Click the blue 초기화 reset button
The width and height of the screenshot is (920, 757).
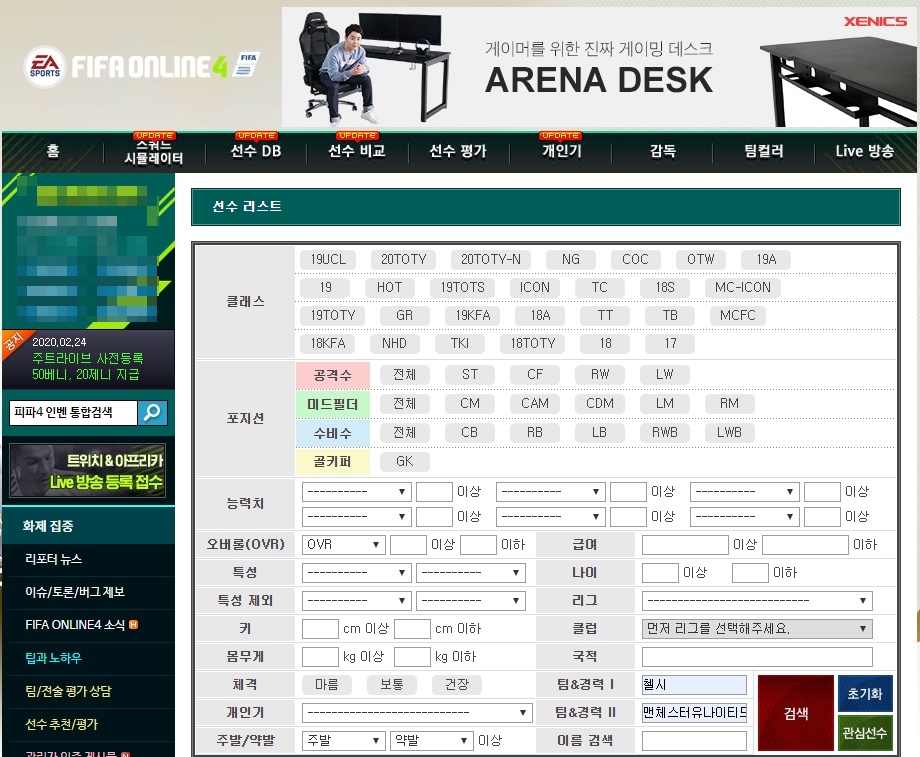pos(865,694)
